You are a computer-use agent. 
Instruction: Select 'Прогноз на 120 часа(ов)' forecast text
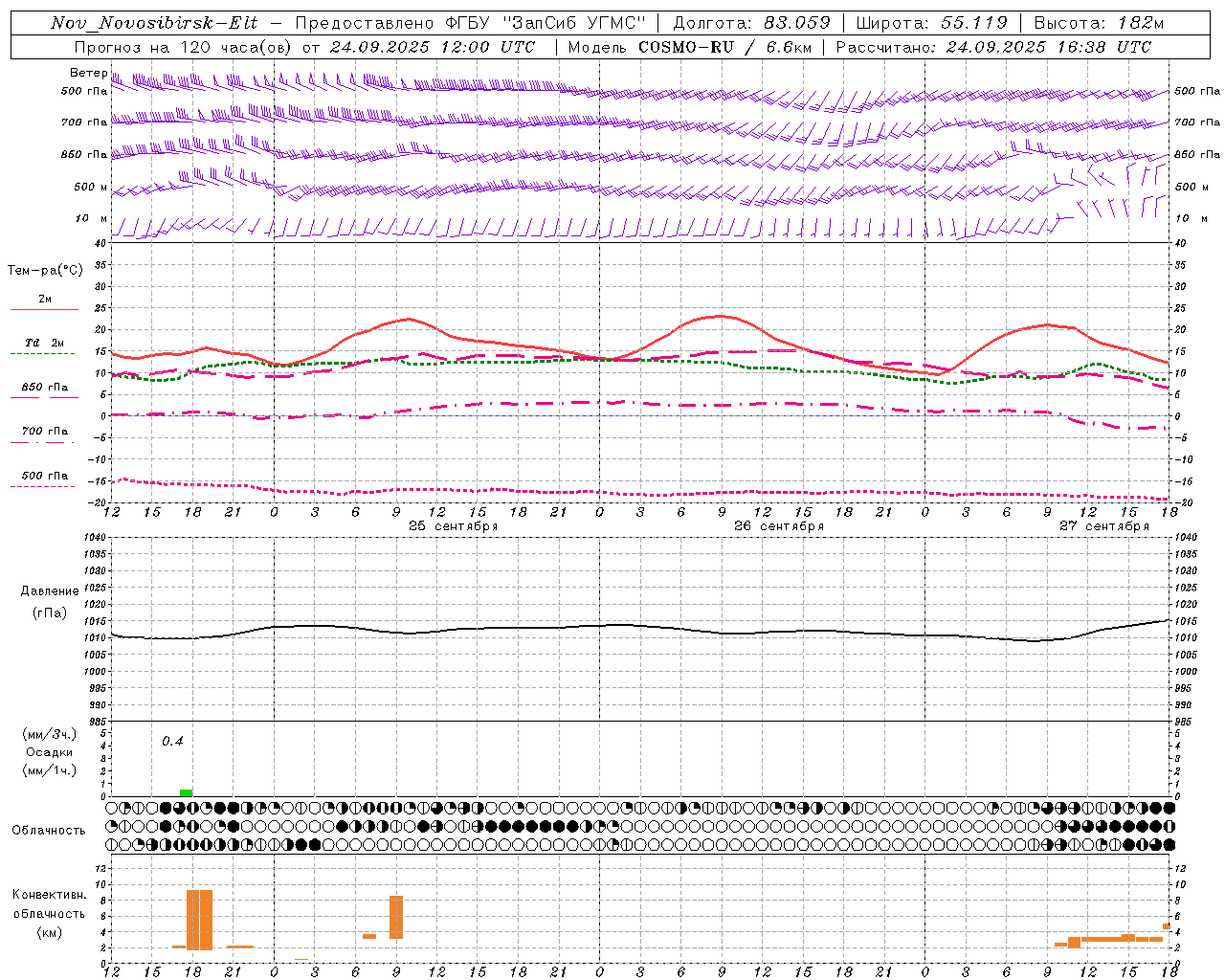click(183, 47)
